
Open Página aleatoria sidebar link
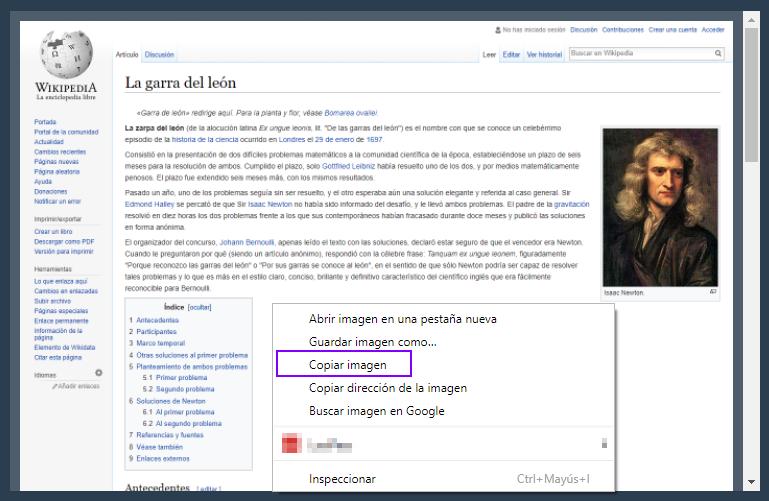click(x=56, y=172)
